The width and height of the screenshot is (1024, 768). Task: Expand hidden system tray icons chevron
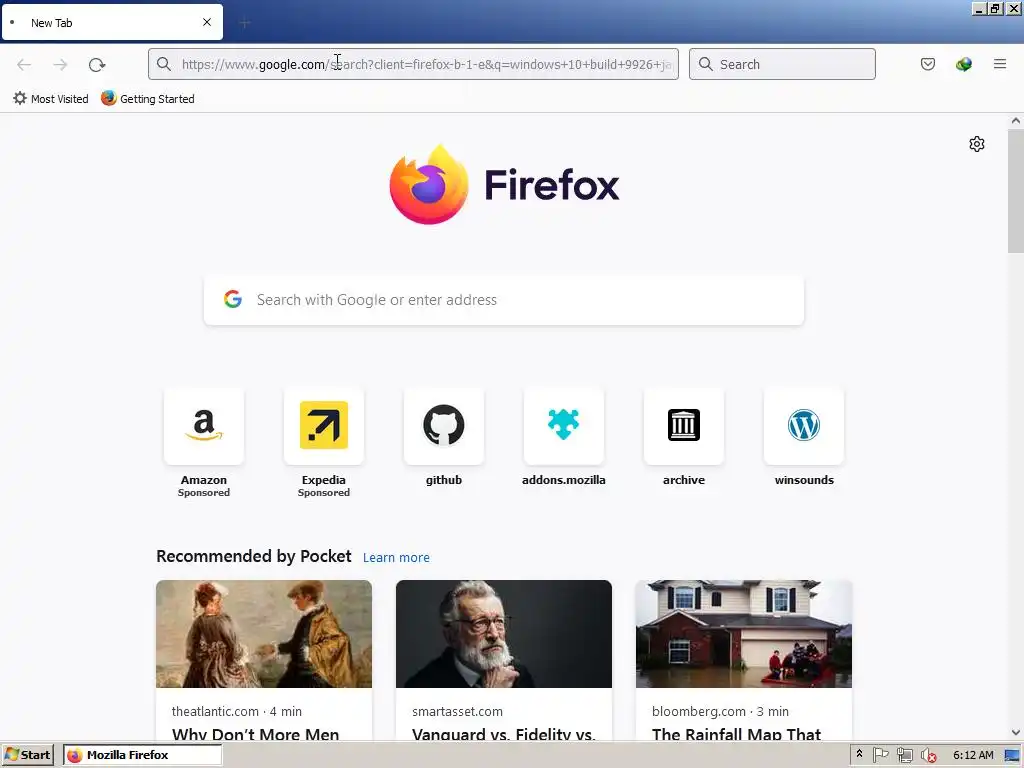[859, 754]
